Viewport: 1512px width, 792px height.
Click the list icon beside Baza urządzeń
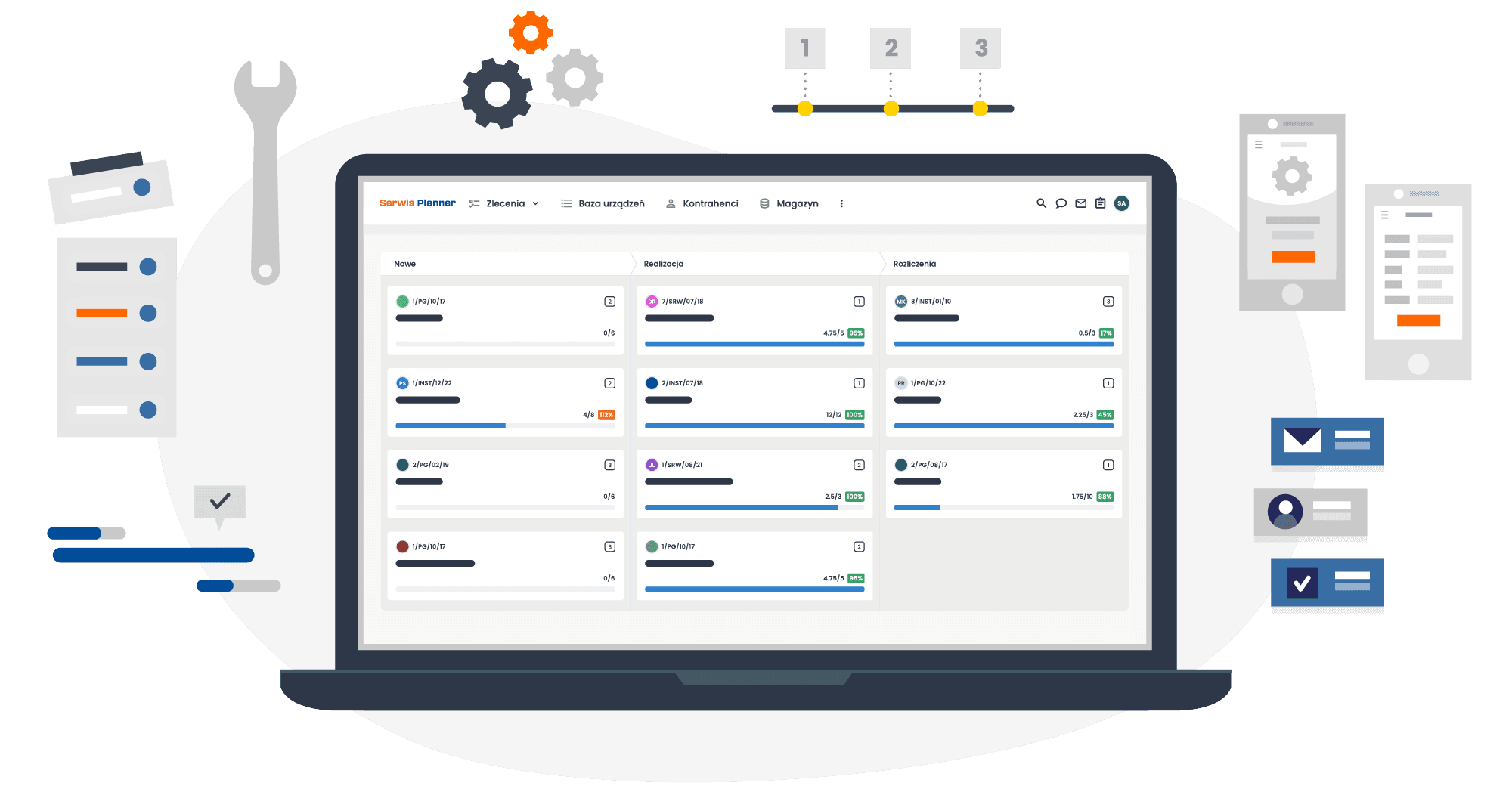pyautogui.click(x=566, y=203)
